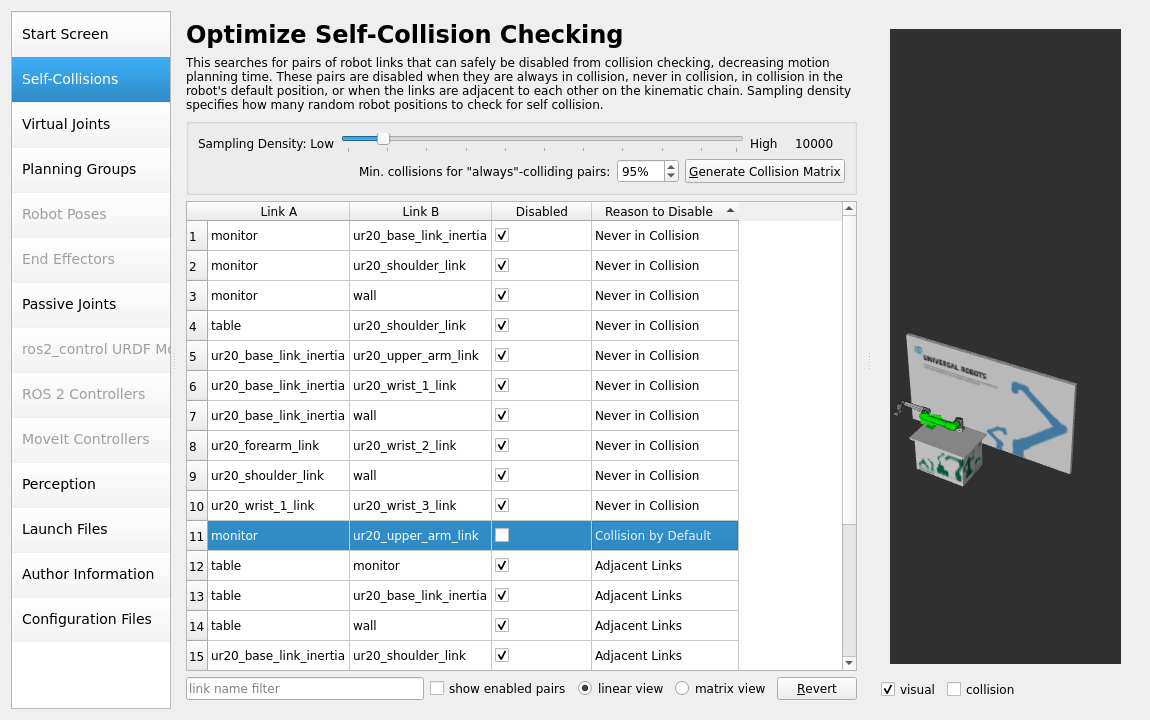Click the link name filter field

pos(304,688)
